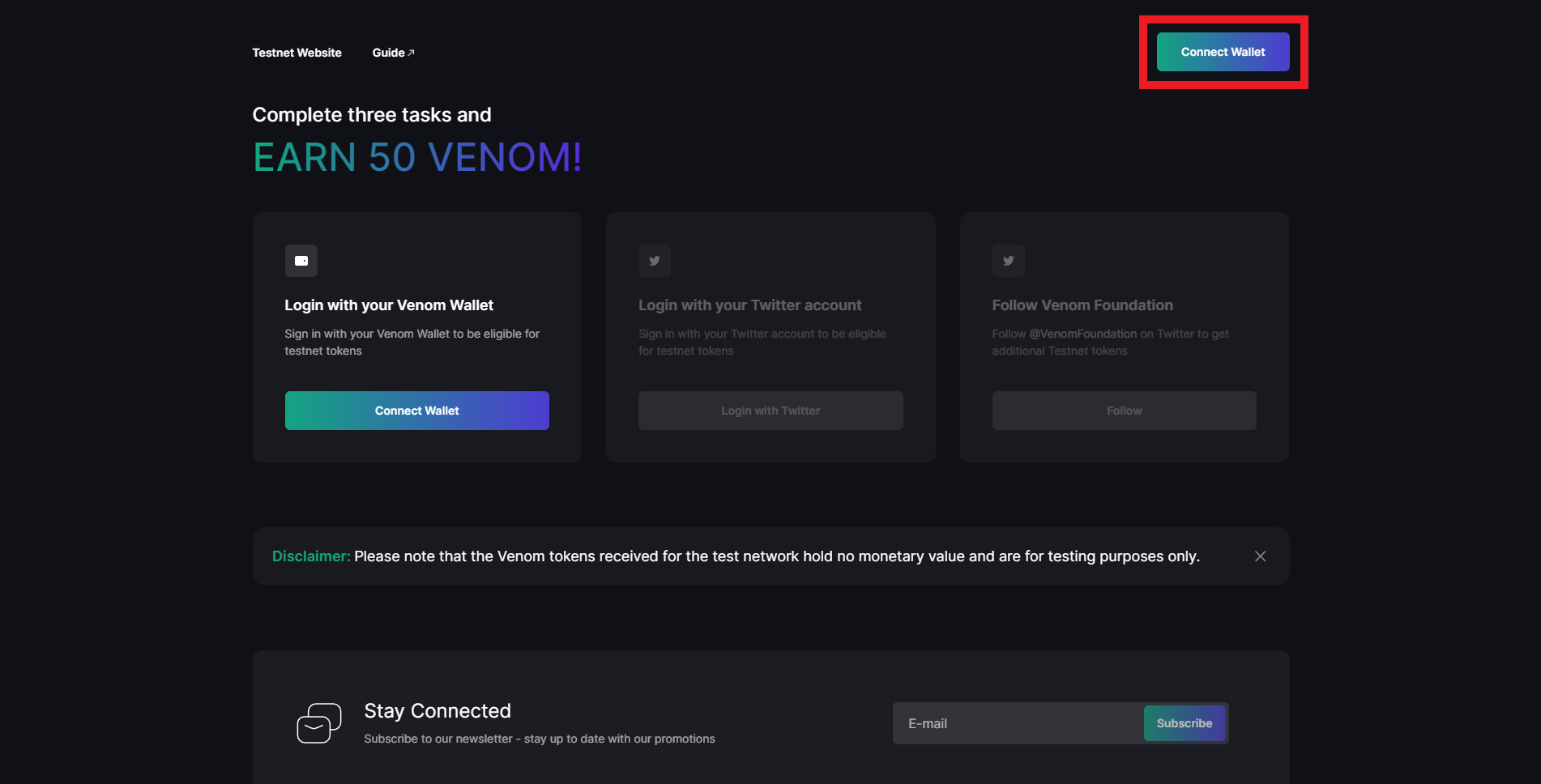The width and height of the screenshot is (1541, 784).
Task: Click the Stay Connected heading text
Action: click(438, 711)
